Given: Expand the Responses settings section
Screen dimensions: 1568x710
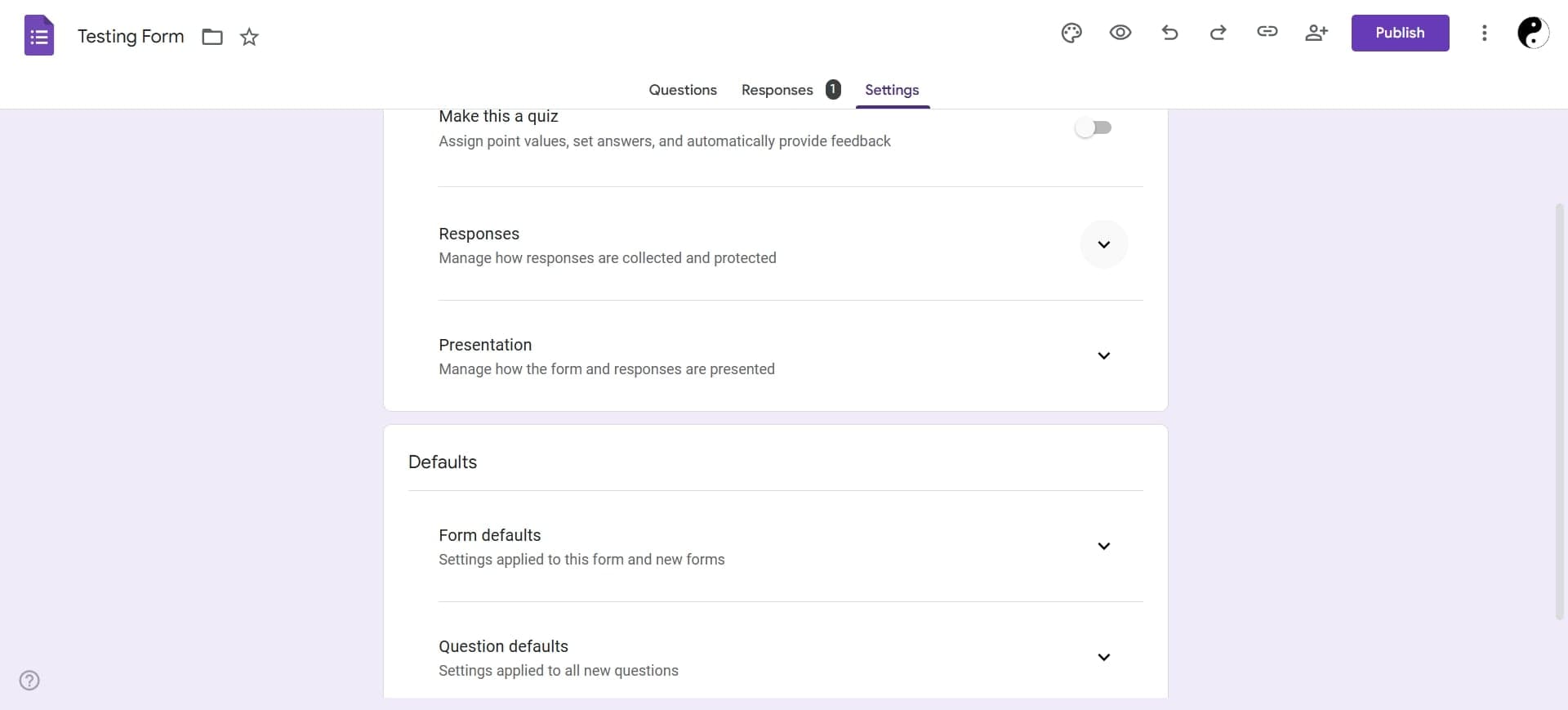Looking at the screenshot, I should (x=1103, y=244).
